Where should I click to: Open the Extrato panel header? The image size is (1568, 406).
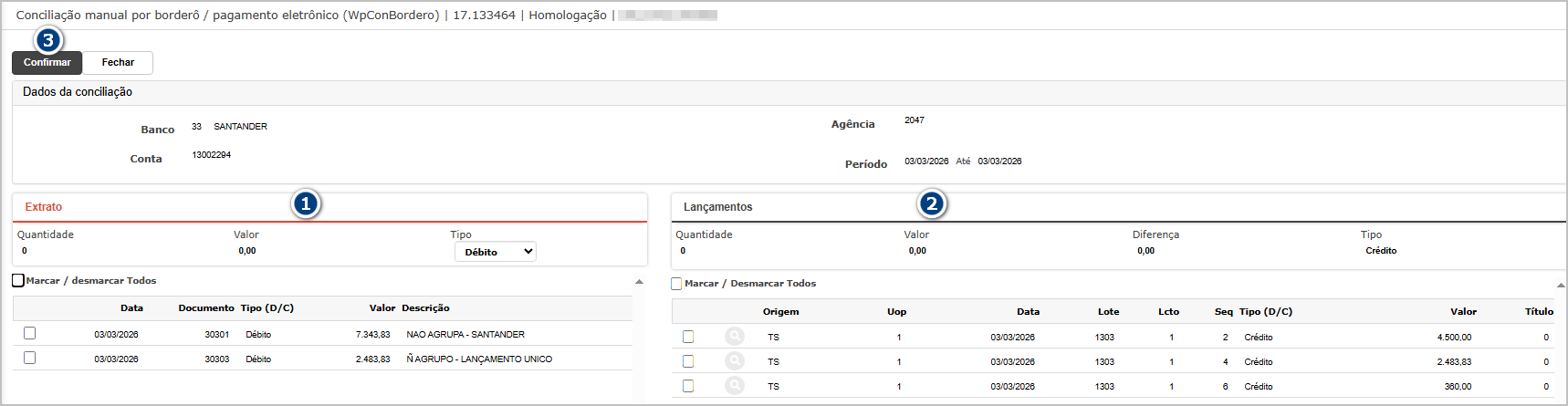point(44,207)
